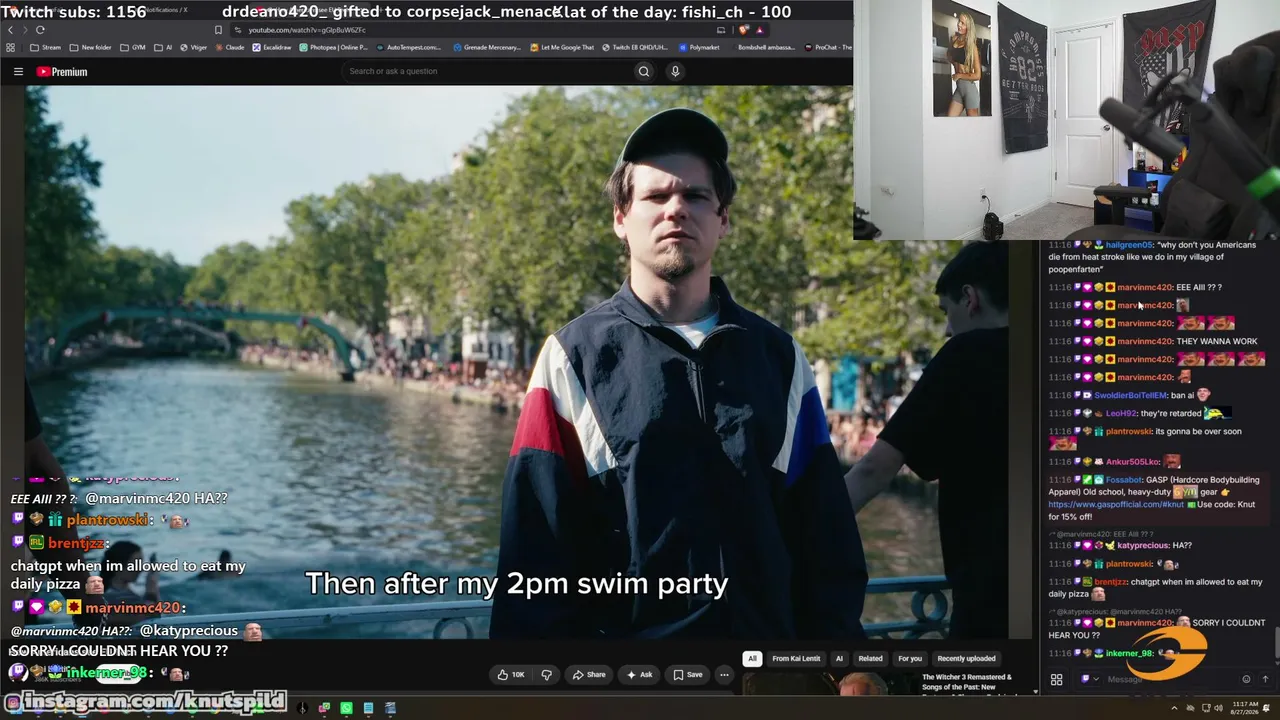The width and height of the screenshot is (1280, 720).
Task: Click the Ask button under the video
Action: (640, 675)
